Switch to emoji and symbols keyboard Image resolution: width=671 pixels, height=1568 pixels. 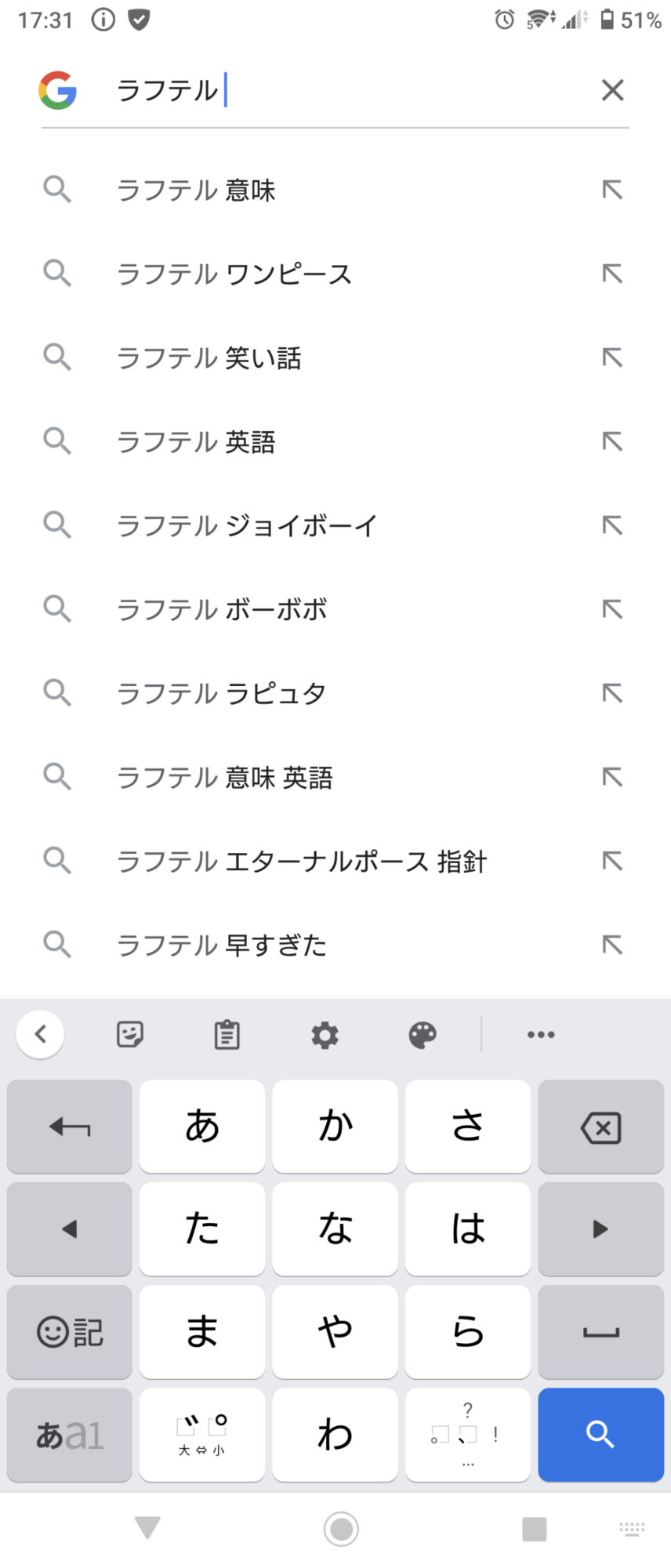69,1331
